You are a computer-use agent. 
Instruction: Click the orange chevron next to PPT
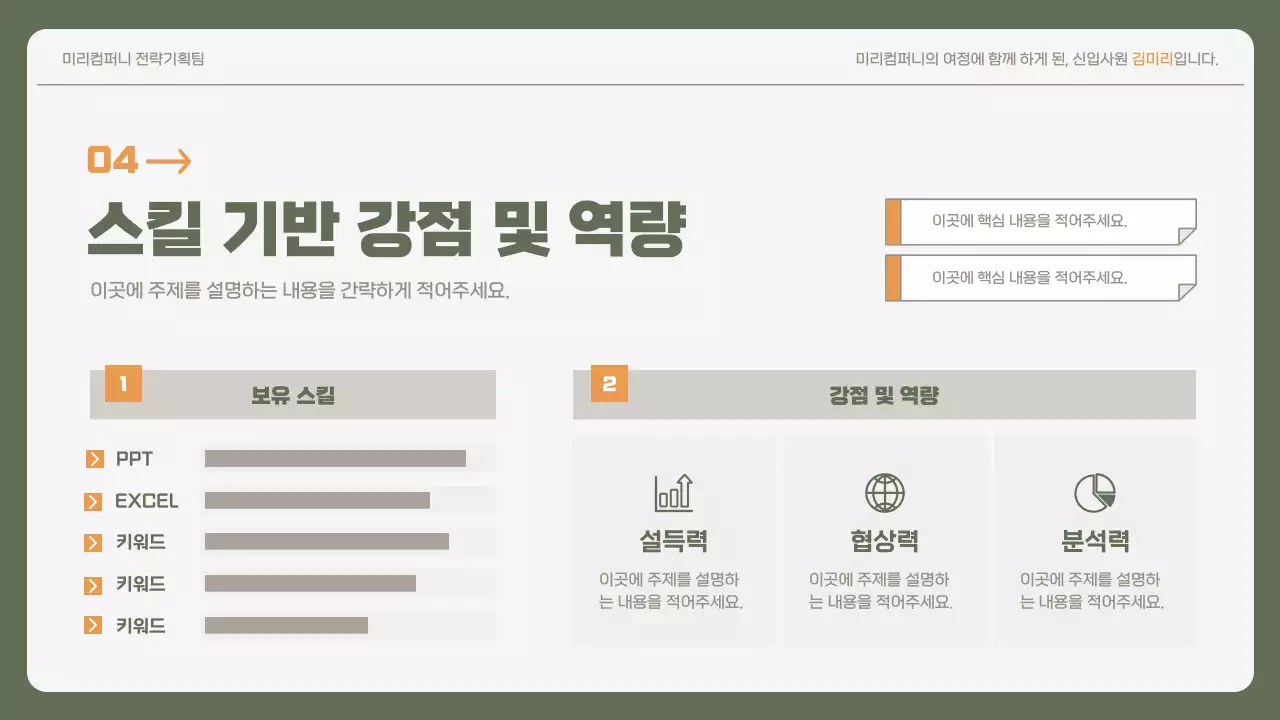click(x=96, y=458)
